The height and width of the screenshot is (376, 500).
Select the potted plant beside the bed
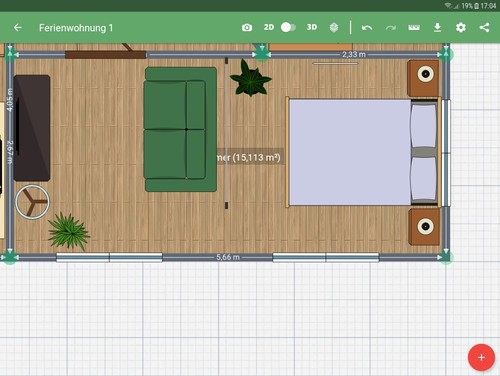pos(251,78)
